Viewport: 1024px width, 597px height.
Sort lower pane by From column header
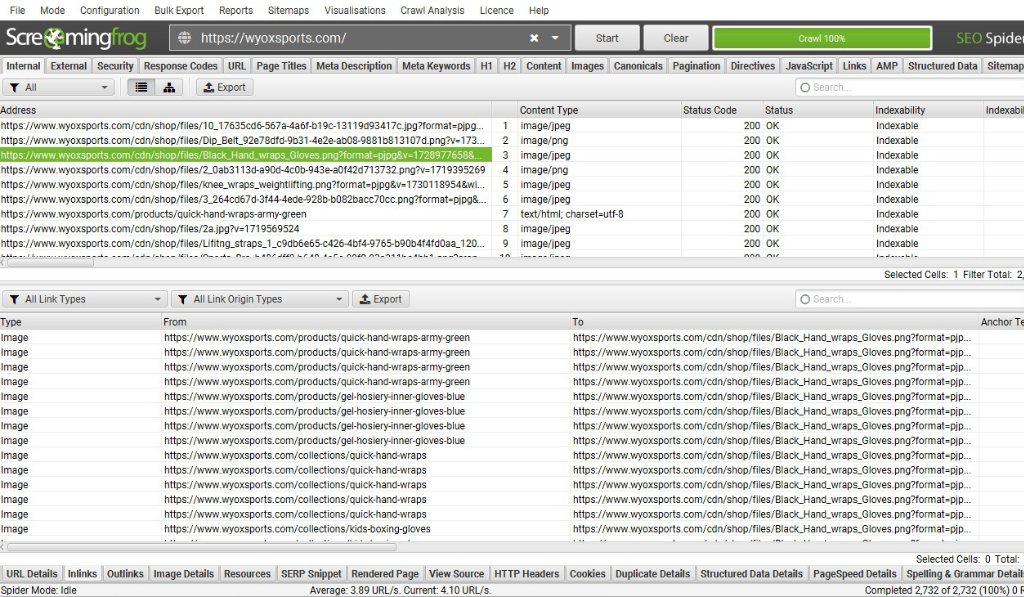pyautogui.click(x=366, y=322)
